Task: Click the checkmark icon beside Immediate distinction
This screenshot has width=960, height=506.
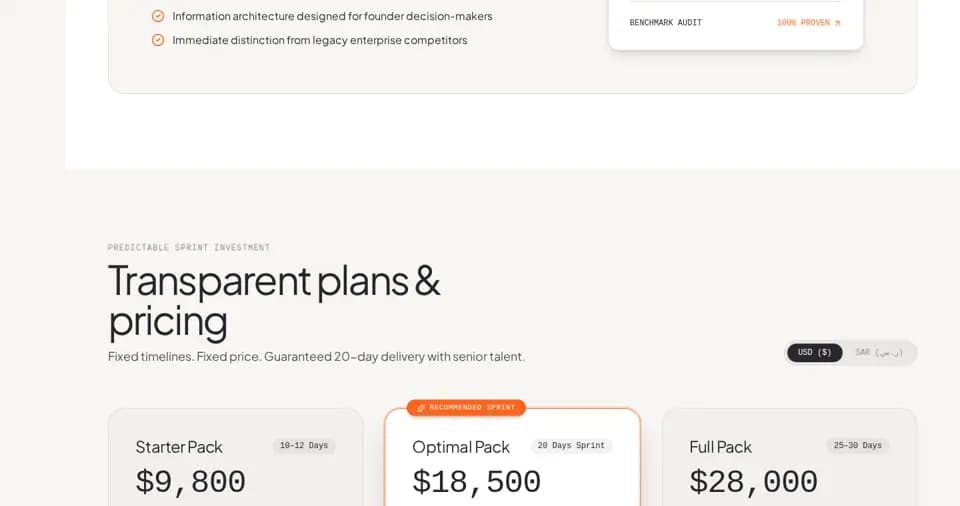Action: [158, 40]
